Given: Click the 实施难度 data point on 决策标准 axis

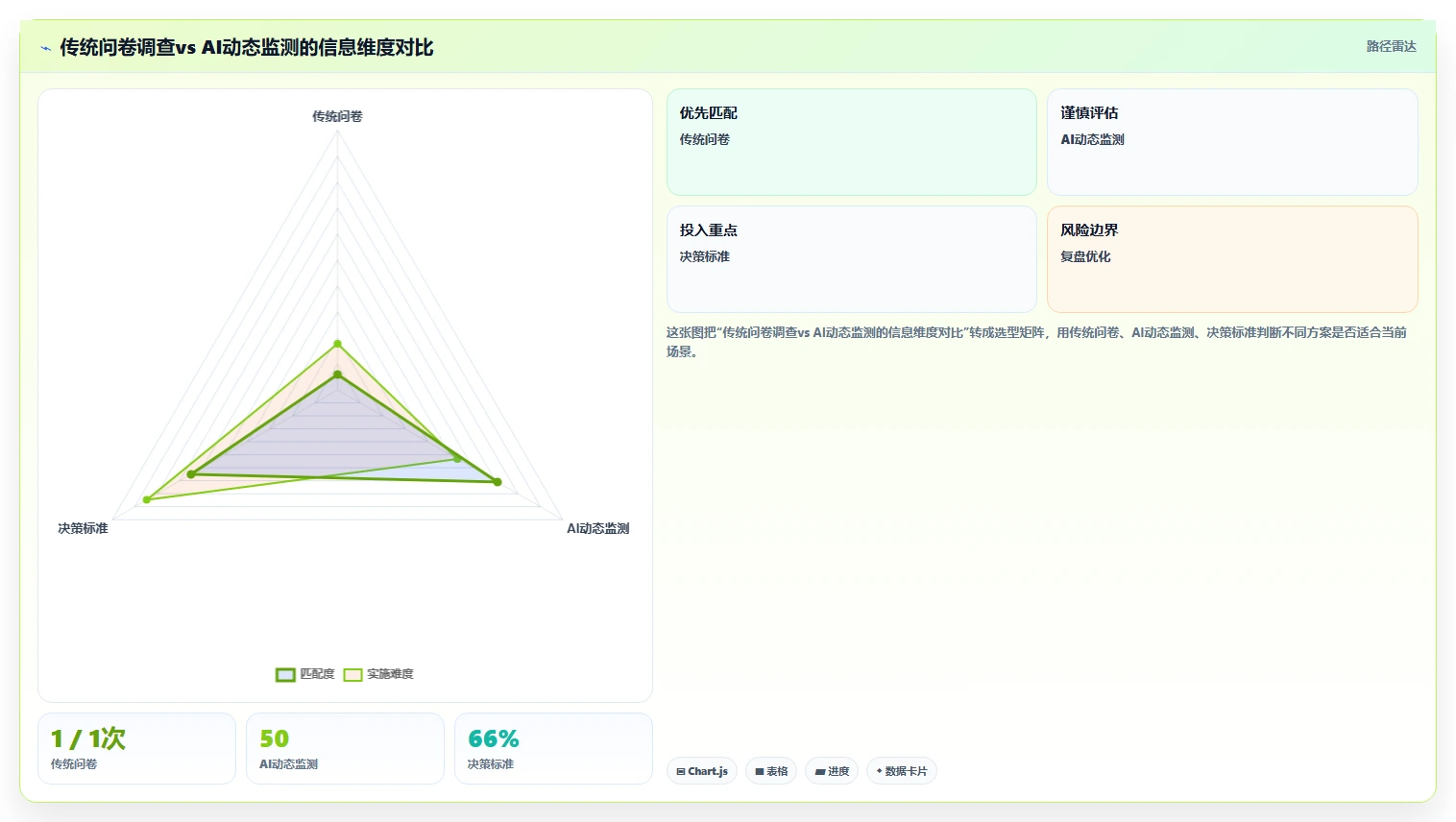Looking at the screenshot, I should coord(147,499).
